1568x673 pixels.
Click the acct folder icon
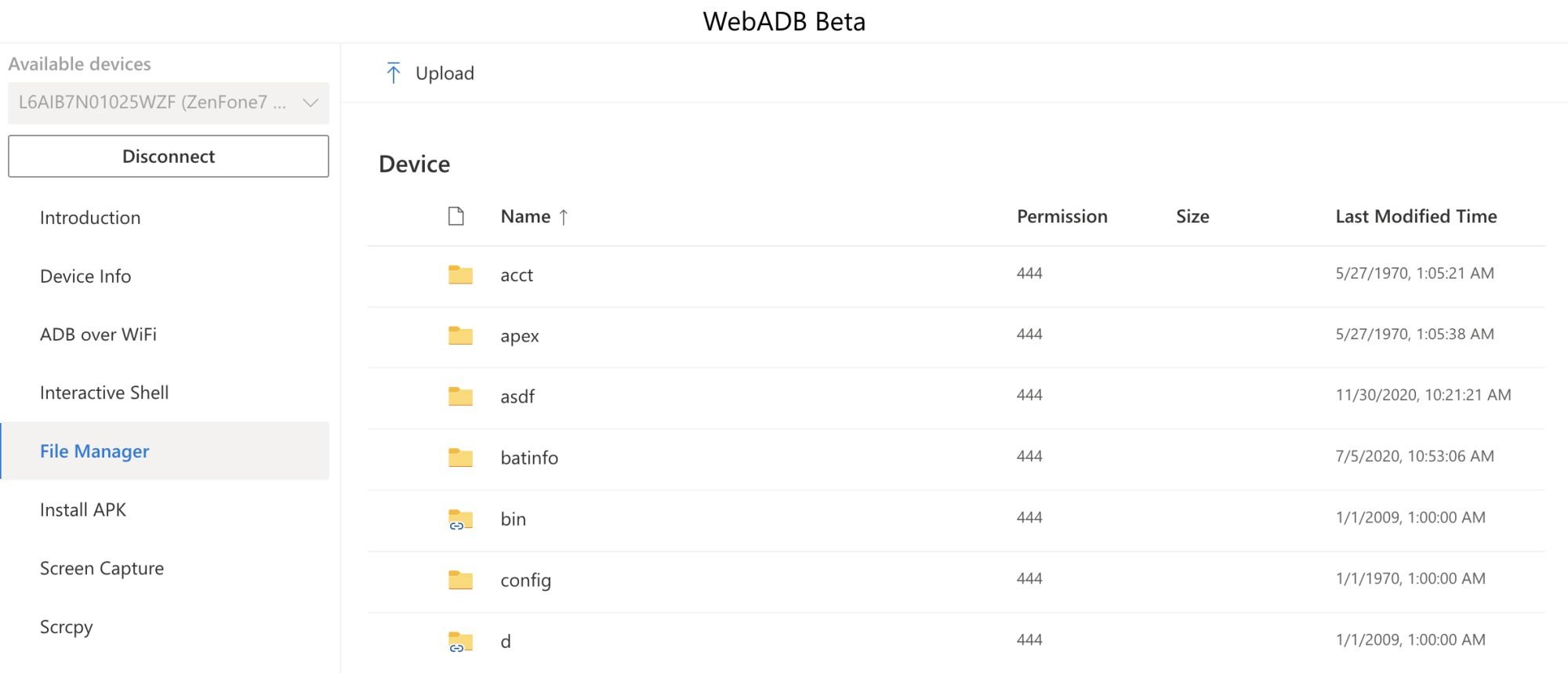click(x=460, y=274)
